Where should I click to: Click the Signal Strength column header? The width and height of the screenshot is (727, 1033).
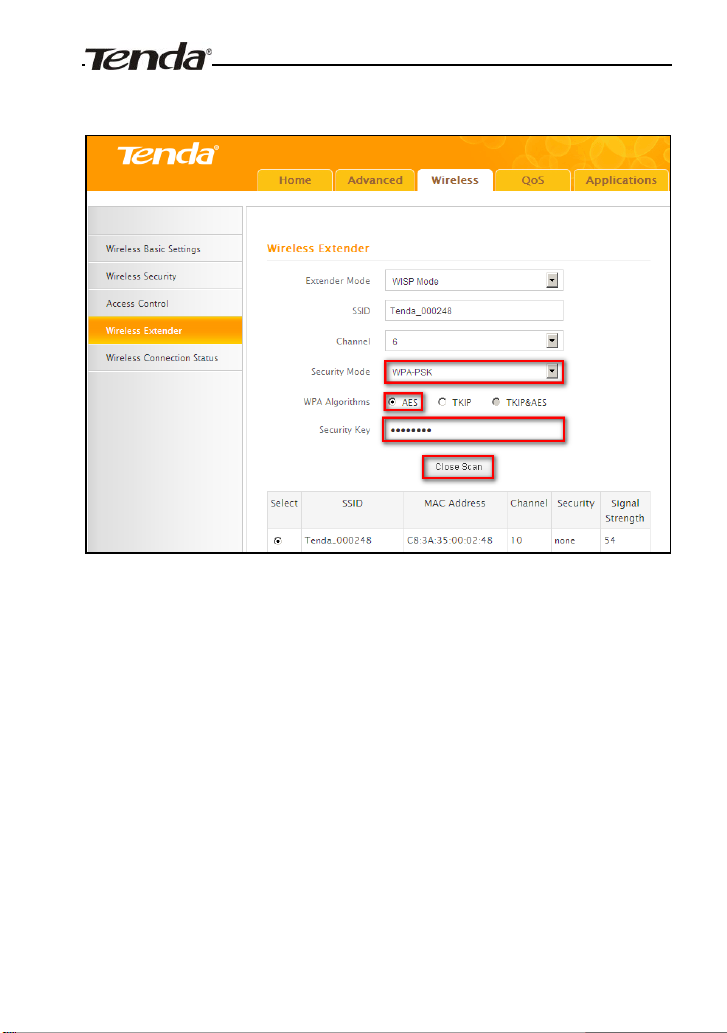[625, 511]
